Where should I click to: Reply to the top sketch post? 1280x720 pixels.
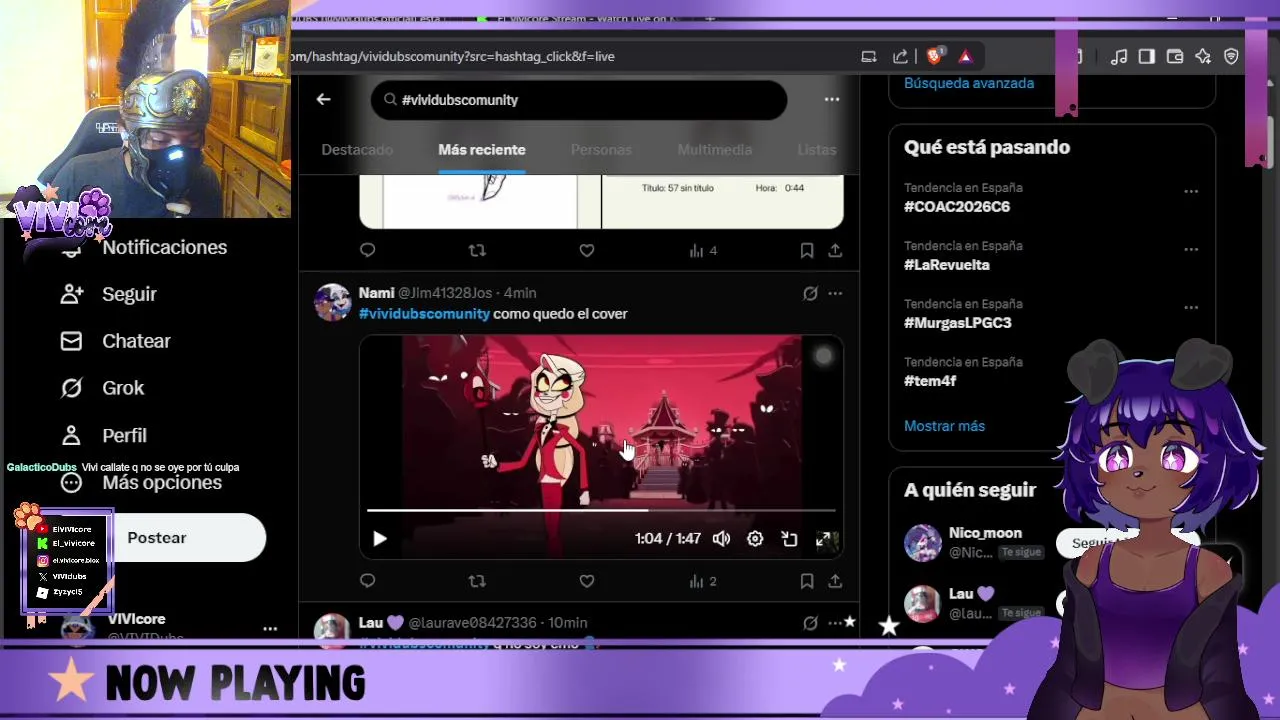coord(367,250)
